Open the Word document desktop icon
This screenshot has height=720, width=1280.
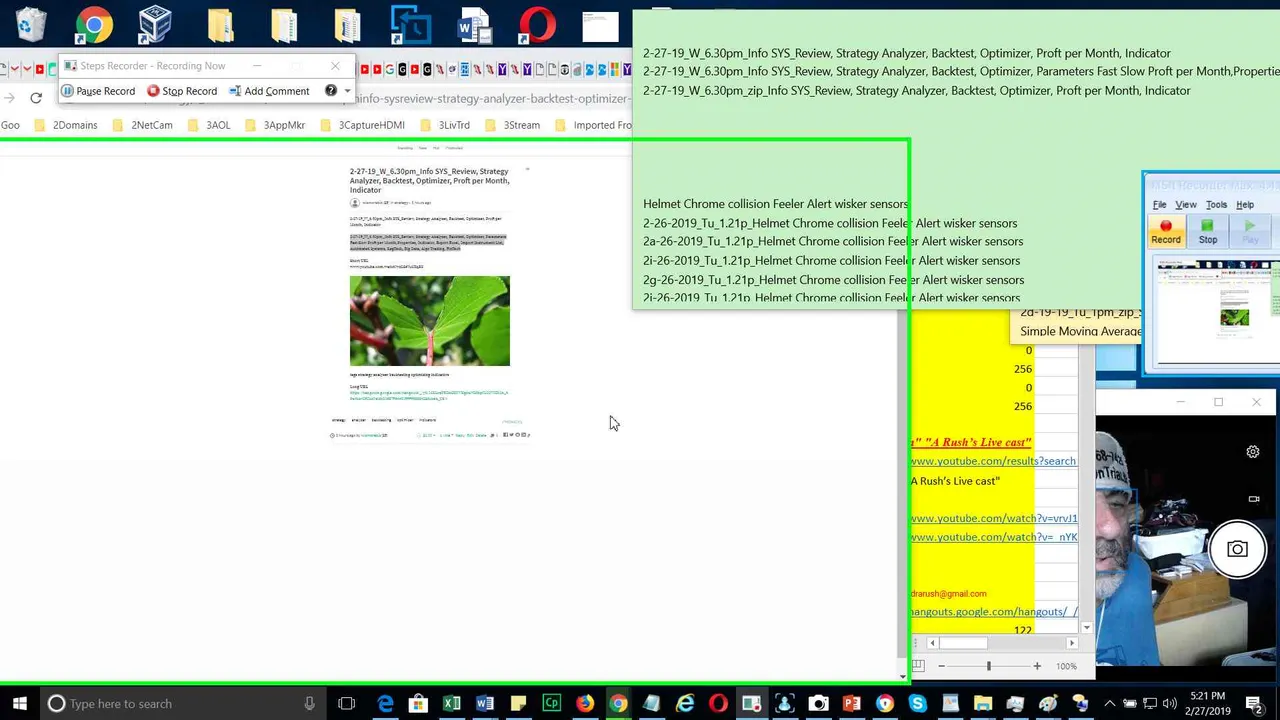(474, 25)
